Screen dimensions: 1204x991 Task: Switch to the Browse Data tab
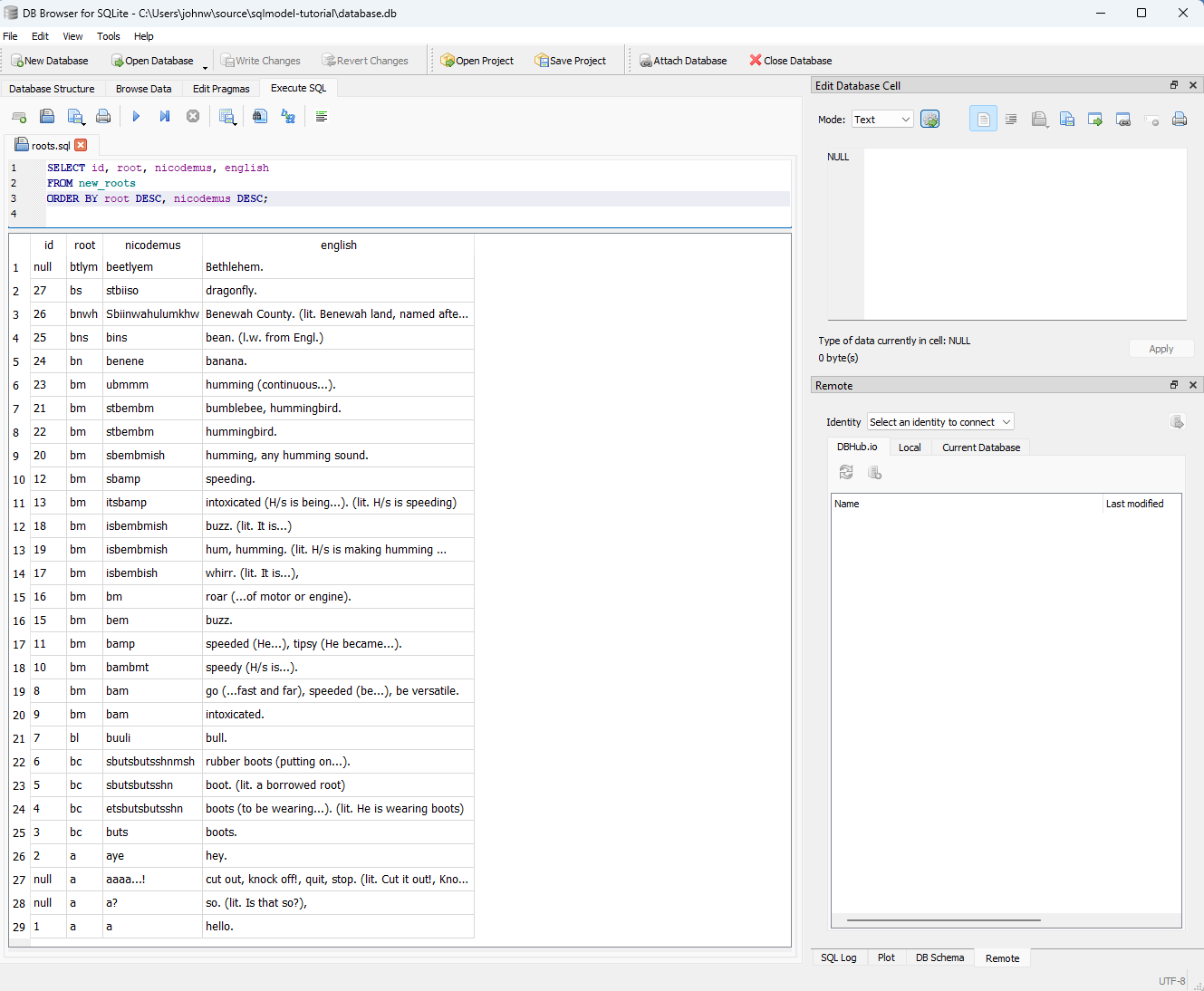pos(143,89)
